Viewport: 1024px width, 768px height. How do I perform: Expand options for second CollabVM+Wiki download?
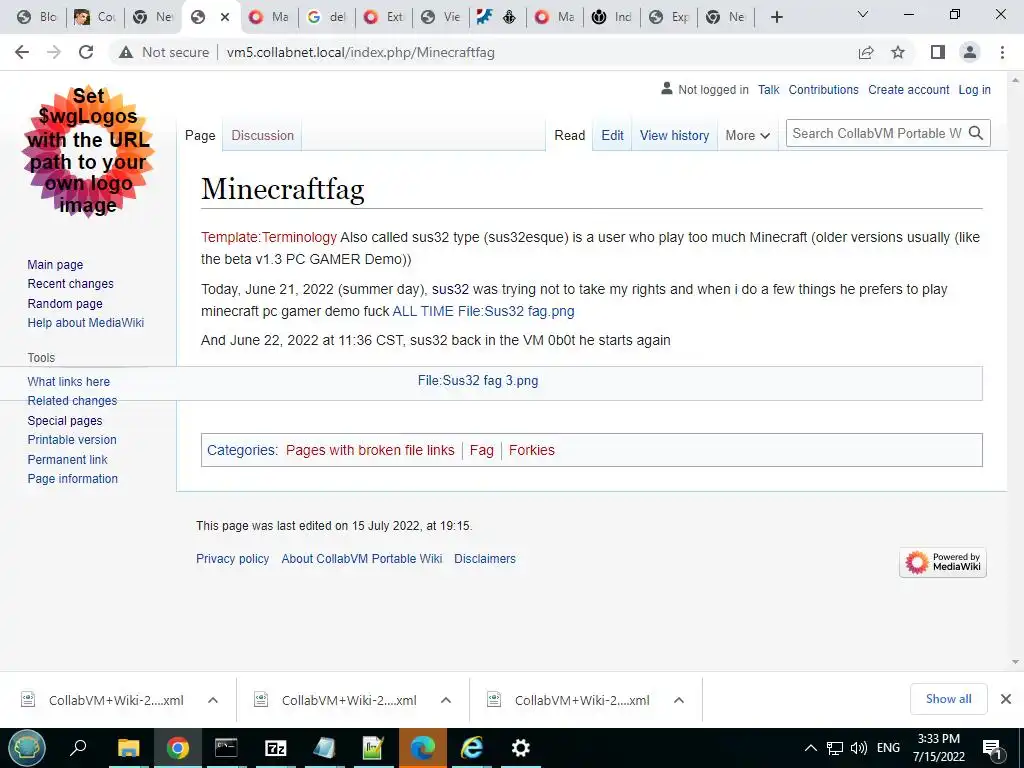tap(446, 700)
